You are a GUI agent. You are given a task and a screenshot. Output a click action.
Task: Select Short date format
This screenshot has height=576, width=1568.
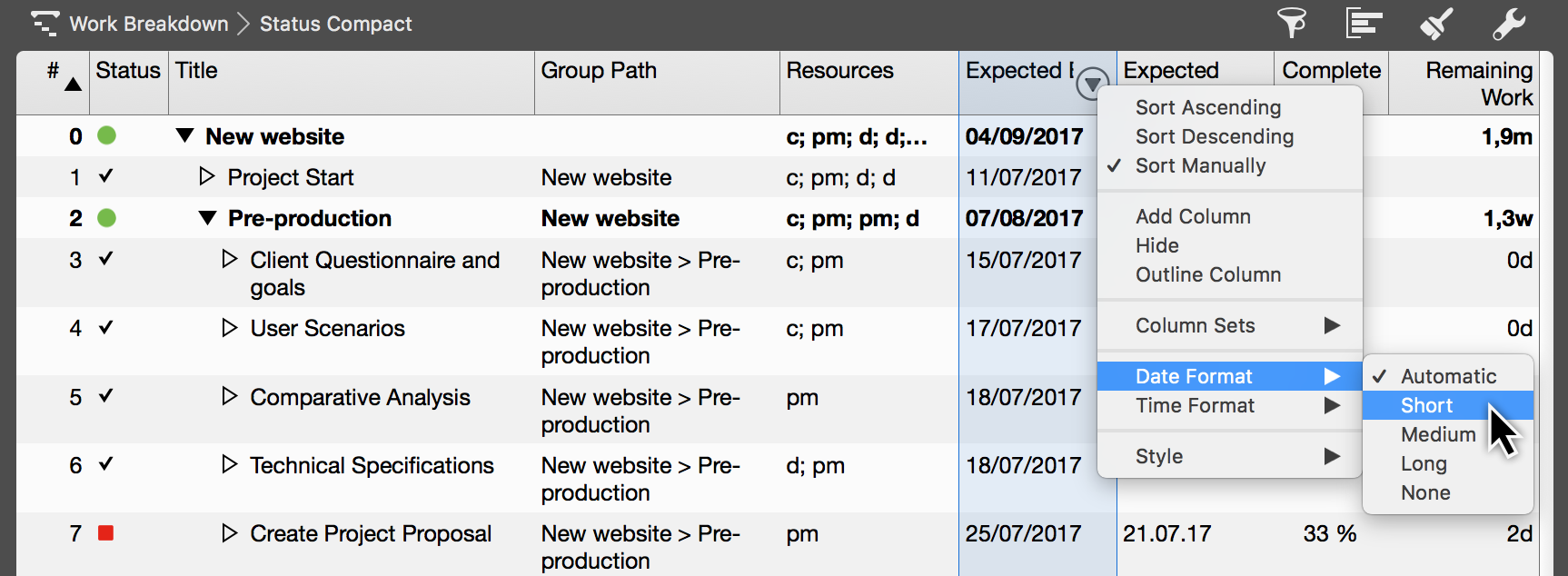[x=1426, y=405]
